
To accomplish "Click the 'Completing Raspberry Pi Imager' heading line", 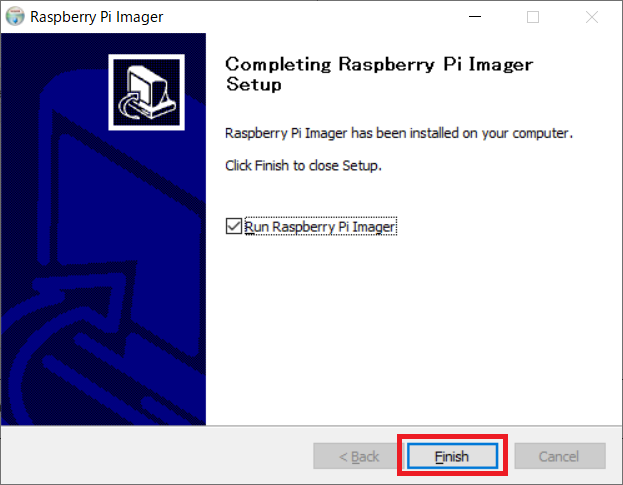I will 379,64.
